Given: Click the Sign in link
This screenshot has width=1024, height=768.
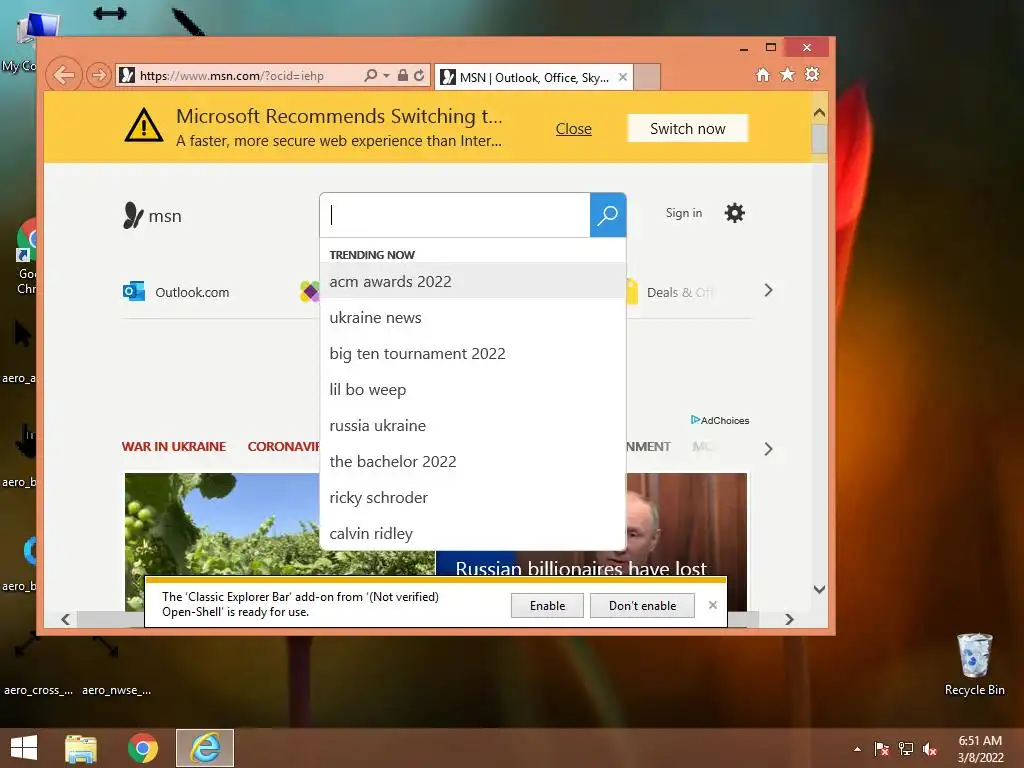Looking at the screenshot, I should [x=684, y=213].
